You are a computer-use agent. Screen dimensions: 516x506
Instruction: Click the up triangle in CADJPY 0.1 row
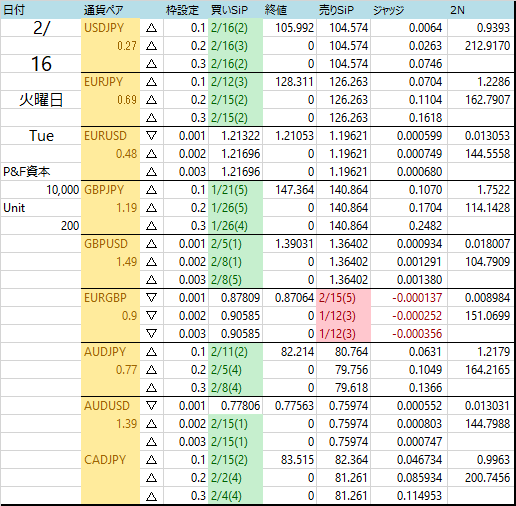tap(152, 460)
